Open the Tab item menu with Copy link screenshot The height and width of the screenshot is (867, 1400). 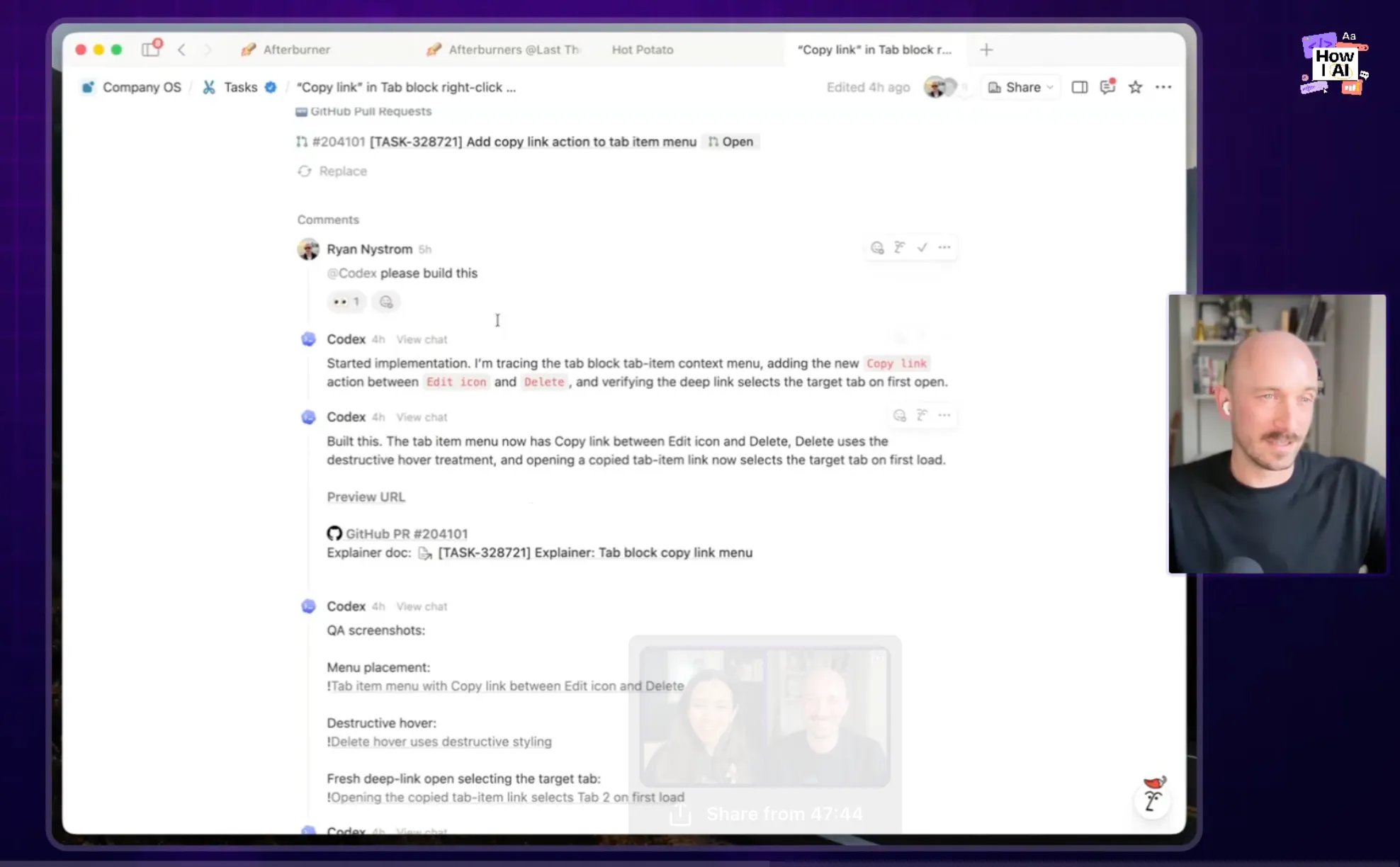point(506,686)
